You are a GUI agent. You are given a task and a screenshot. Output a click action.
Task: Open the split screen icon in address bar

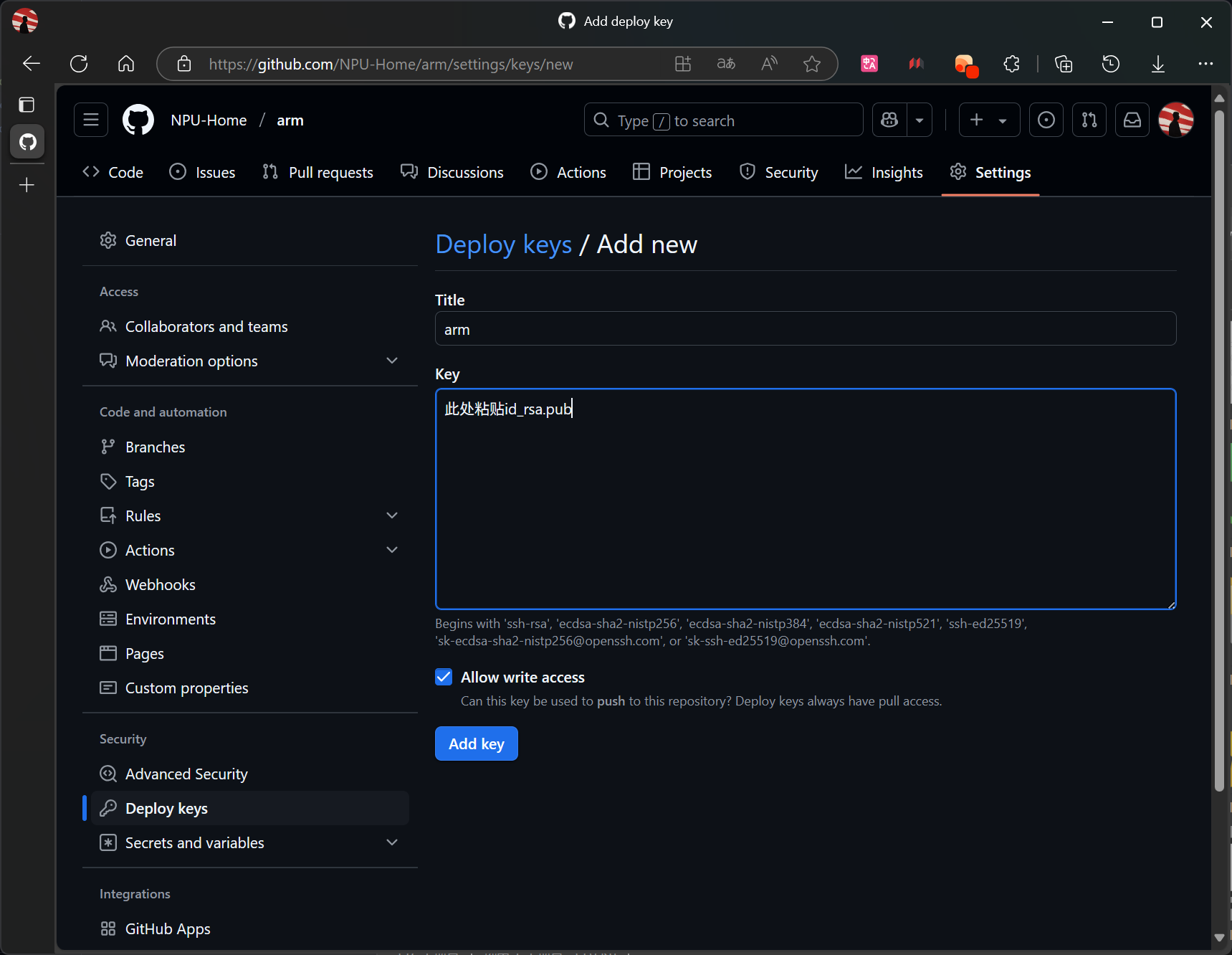(683, 64)
